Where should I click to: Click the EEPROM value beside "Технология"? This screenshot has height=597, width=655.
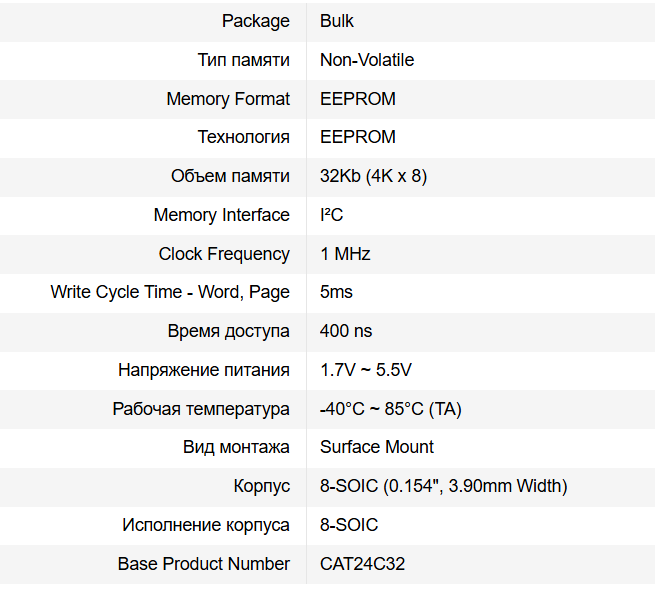coord(357,137)
